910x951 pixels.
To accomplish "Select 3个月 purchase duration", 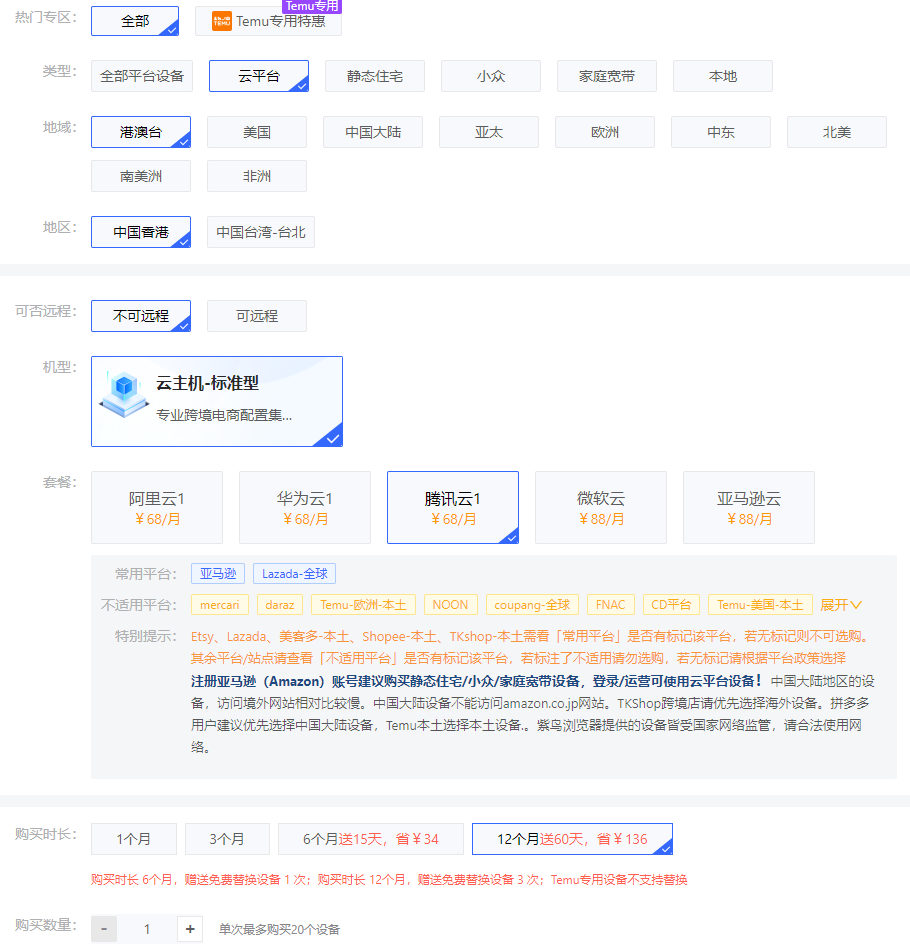I will (x=227, y=839).
